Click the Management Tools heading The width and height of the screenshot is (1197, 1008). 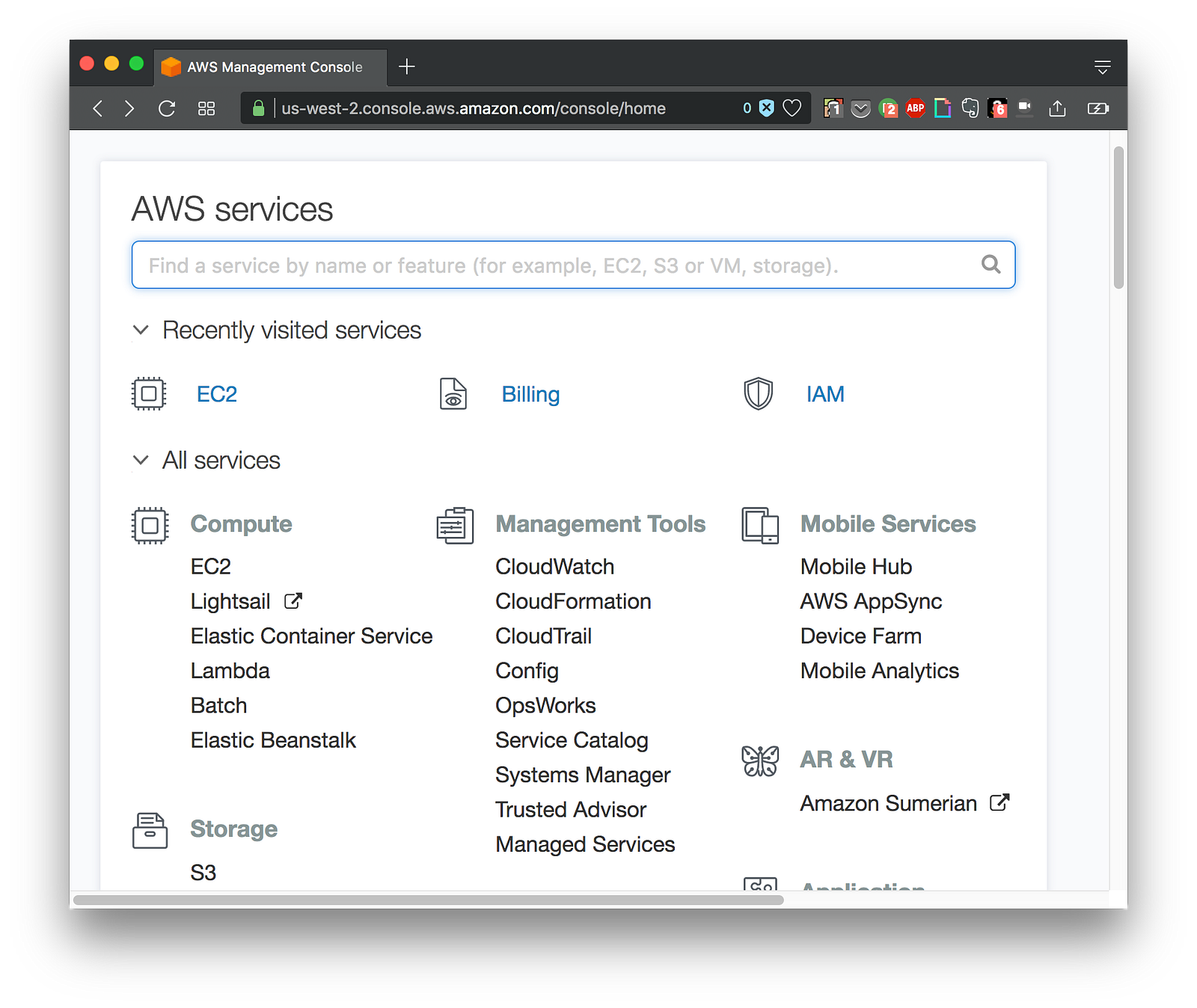(x=601, y=524)
